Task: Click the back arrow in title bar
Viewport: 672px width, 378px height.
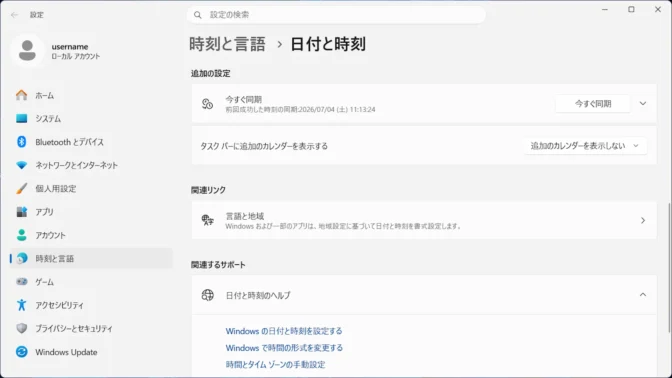Action: tap(15, 15)
